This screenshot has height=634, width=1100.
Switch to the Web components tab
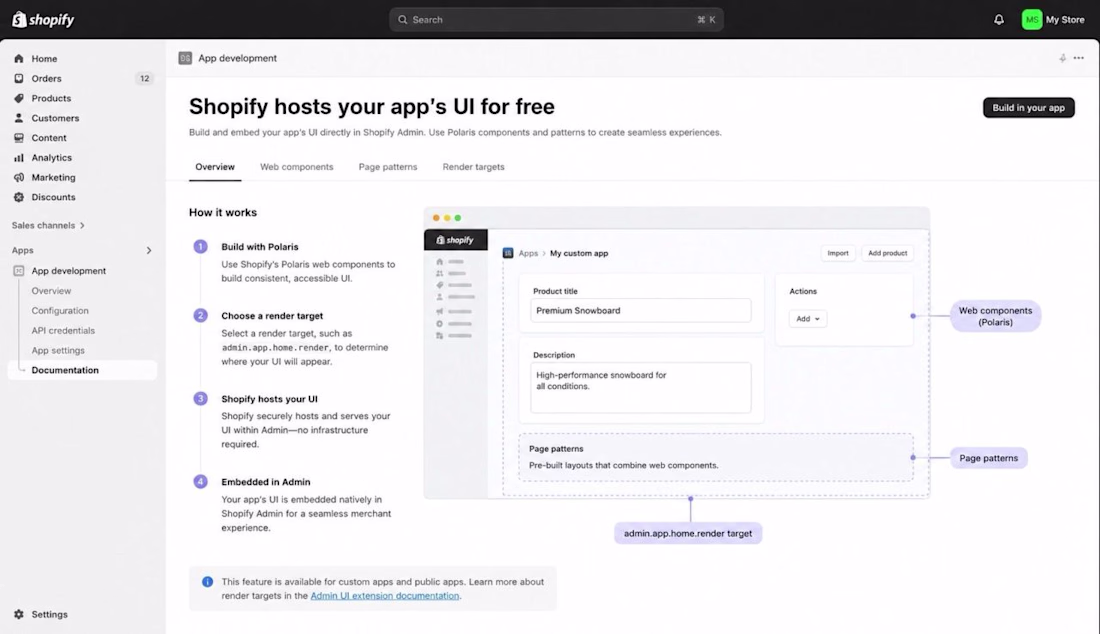click(297, 167)
